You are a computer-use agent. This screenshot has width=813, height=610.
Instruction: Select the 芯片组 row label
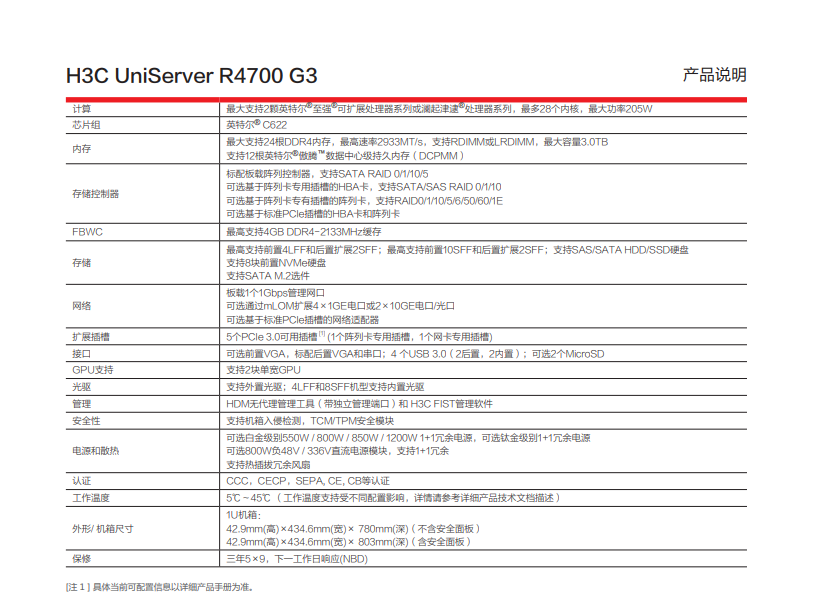(x=86, y=125)
